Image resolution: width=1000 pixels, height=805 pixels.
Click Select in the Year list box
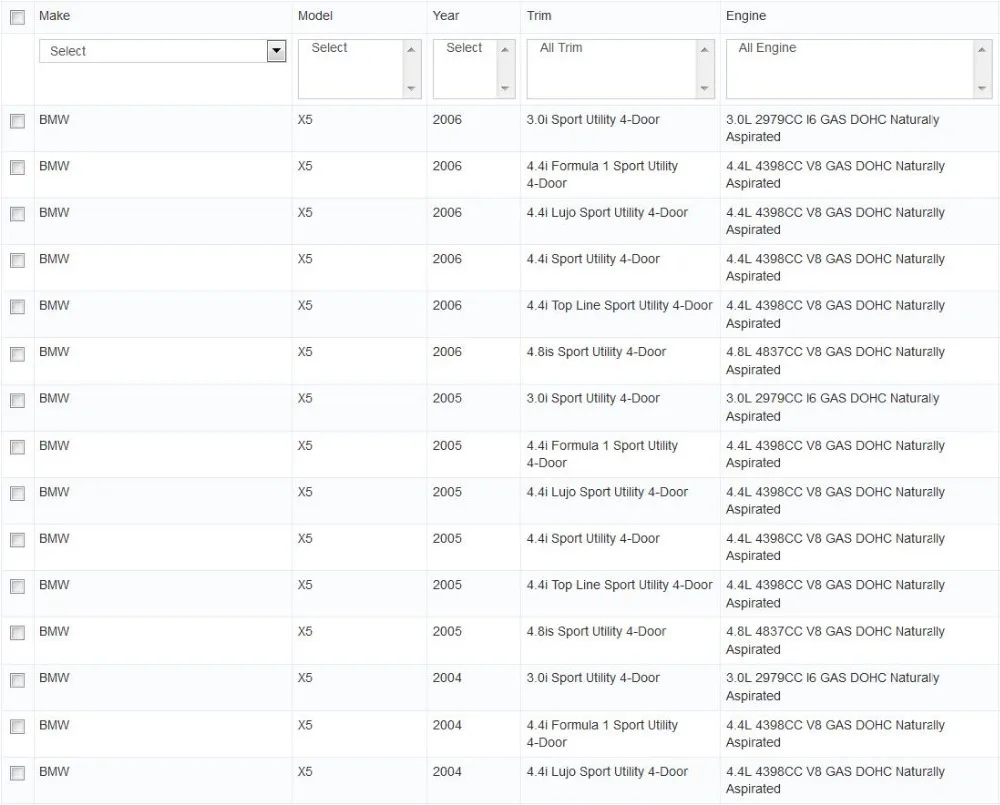click(x=464, y=48)
